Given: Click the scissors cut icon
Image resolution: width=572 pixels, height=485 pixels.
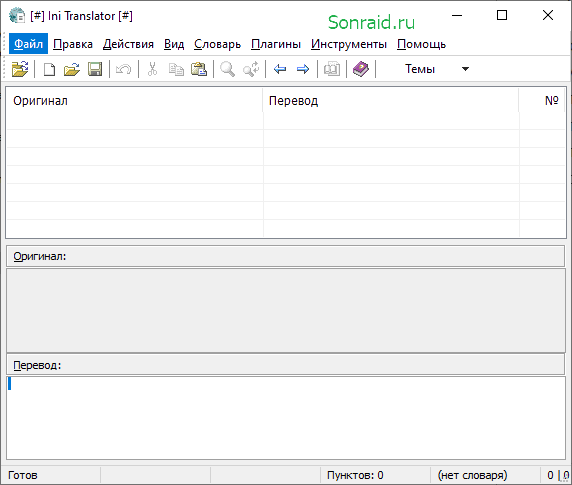Looking at the screenshot, I should pyautogui.click(x=152, y=69).
